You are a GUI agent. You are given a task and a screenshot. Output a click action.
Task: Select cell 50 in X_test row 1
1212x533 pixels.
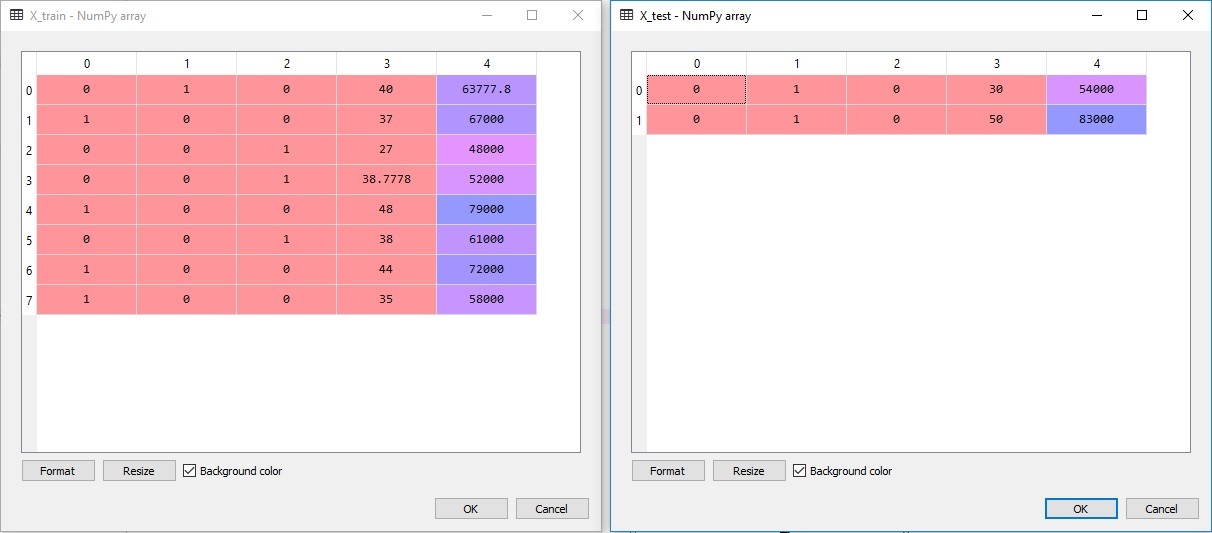point(996,119)
